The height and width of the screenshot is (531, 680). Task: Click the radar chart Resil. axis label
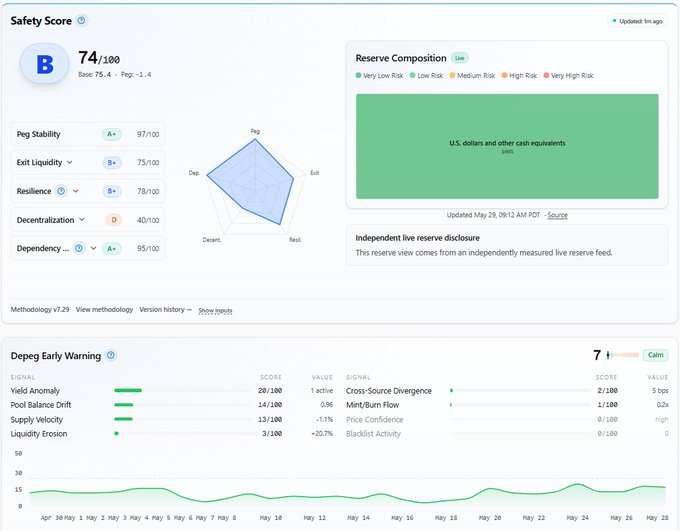295,239
